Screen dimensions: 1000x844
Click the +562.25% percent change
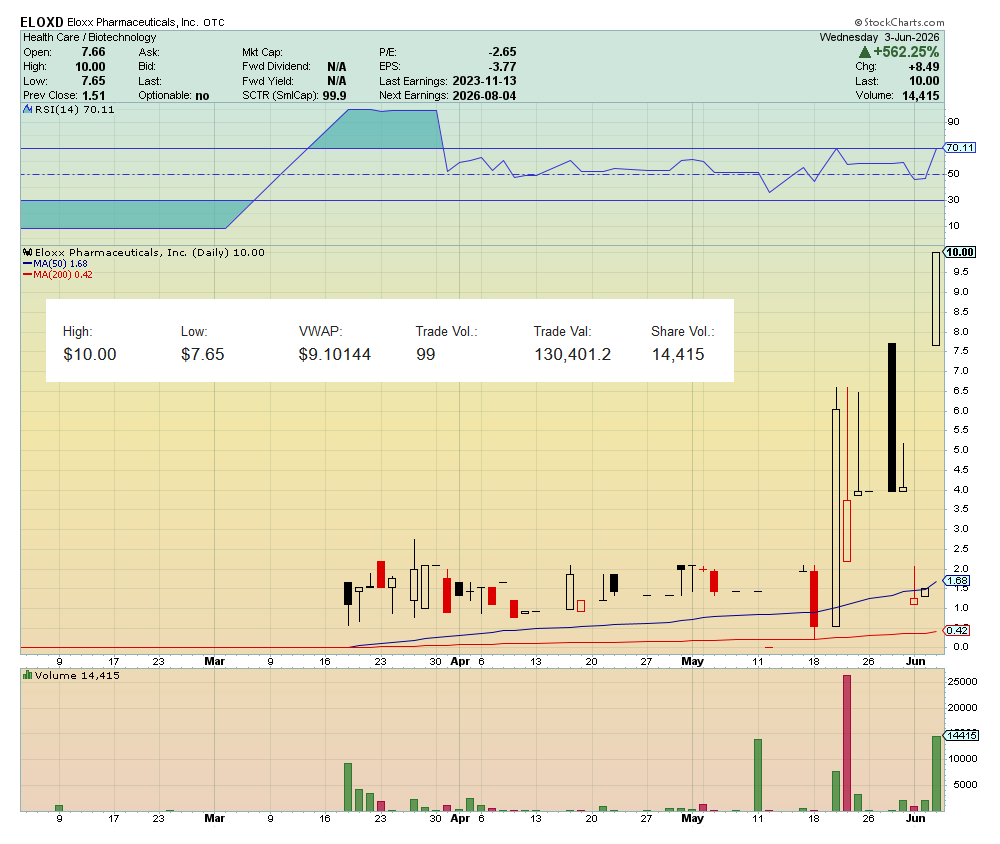point(906,52)
